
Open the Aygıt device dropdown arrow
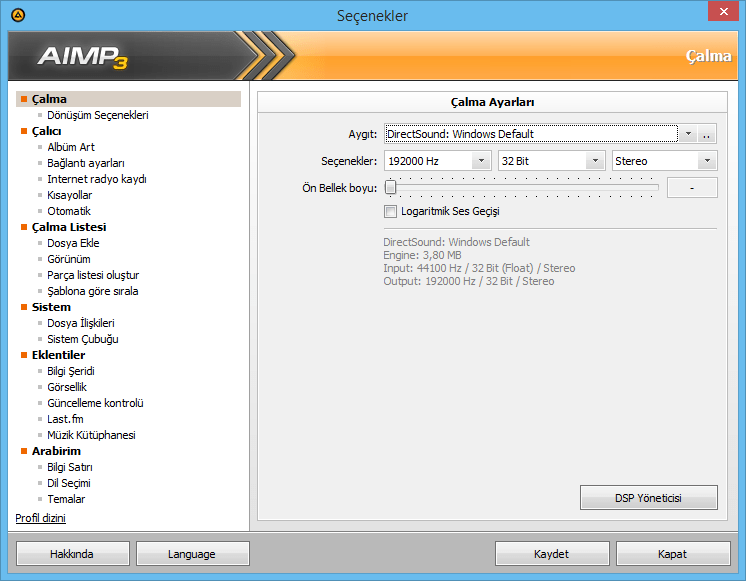(x=688, y=134)
